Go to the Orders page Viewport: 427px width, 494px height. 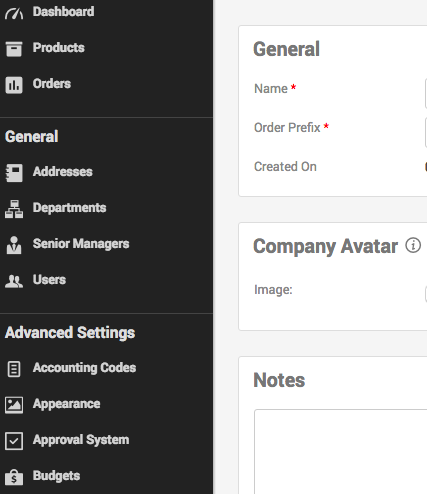pyautogui.click(x=52, y=84)
